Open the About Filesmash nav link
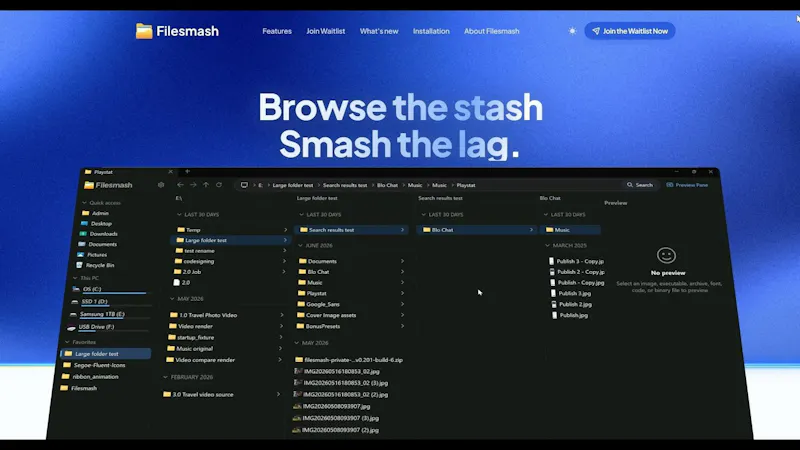800x450 pixels. pyautogui.click(x=491, y=31)
